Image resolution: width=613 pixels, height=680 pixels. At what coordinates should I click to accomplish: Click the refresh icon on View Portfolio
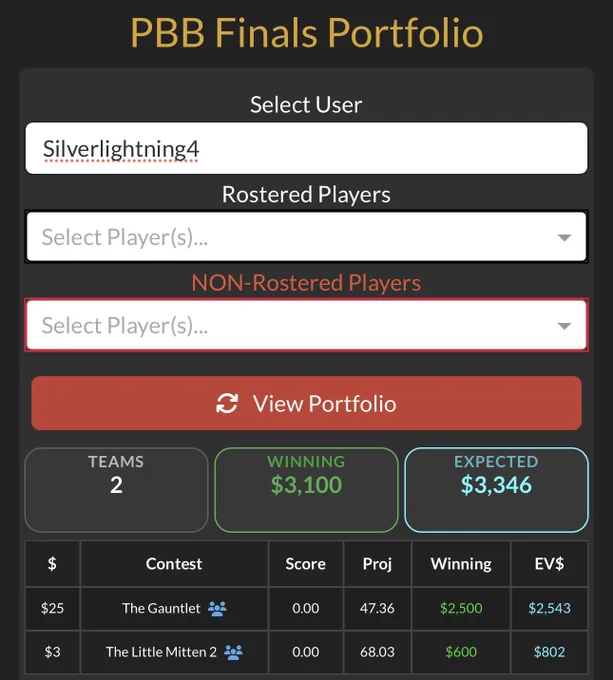pyautogui.click(x=227, y=403)
